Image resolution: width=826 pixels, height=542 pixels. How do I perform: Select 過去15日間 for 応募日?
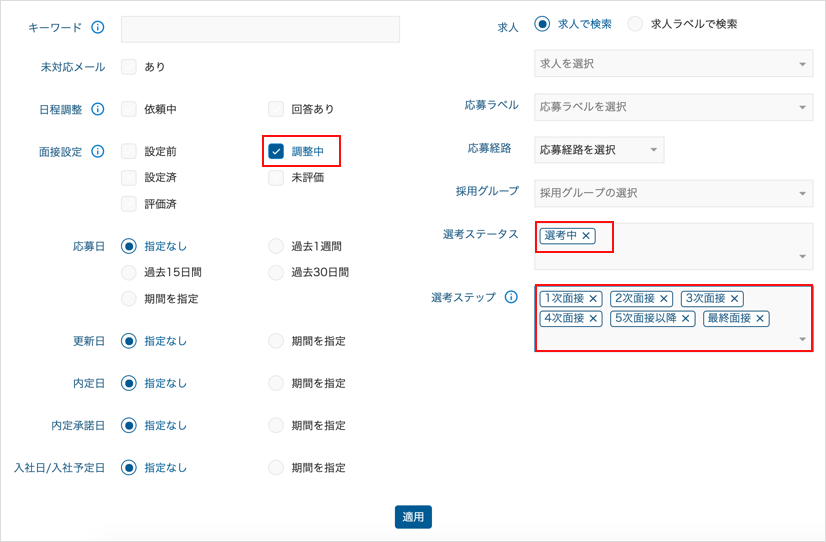point(129,272)
